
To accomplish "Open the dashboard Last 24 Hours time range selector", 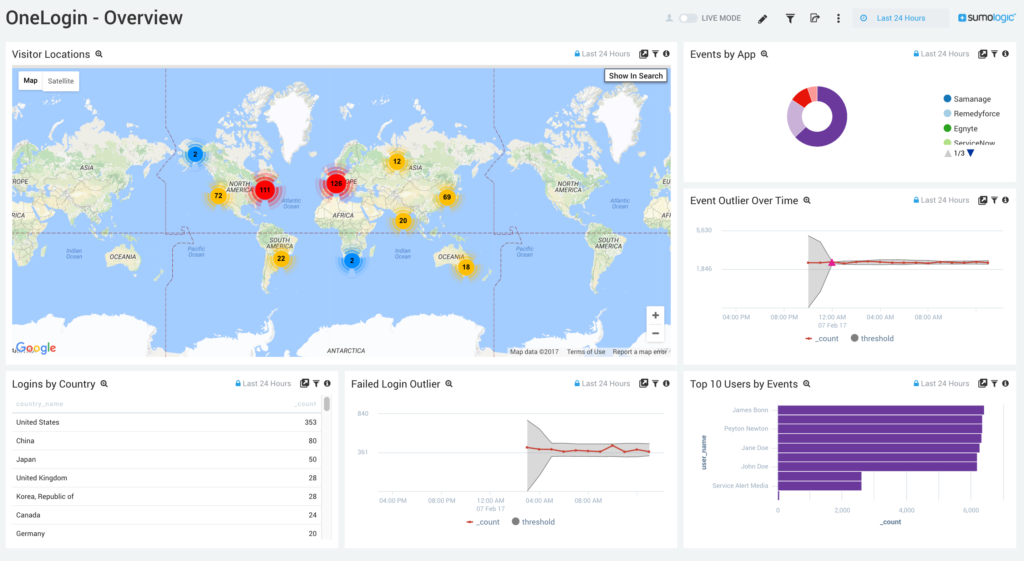I will click(901, 18).
